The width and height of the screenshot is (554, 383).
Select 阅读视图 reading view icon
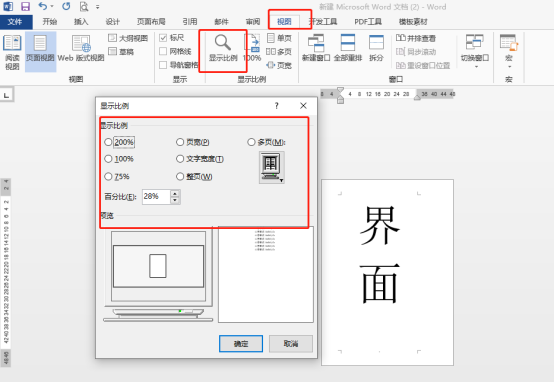(x=12, y=52)
